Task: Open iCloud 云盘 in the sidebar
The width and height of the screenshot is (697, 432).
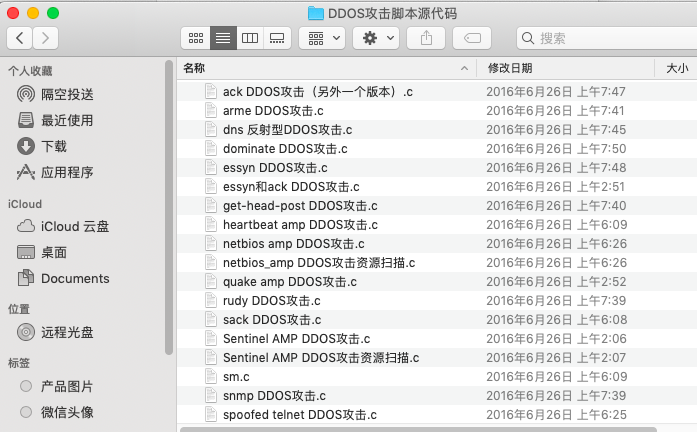Action: click(75, 226)
